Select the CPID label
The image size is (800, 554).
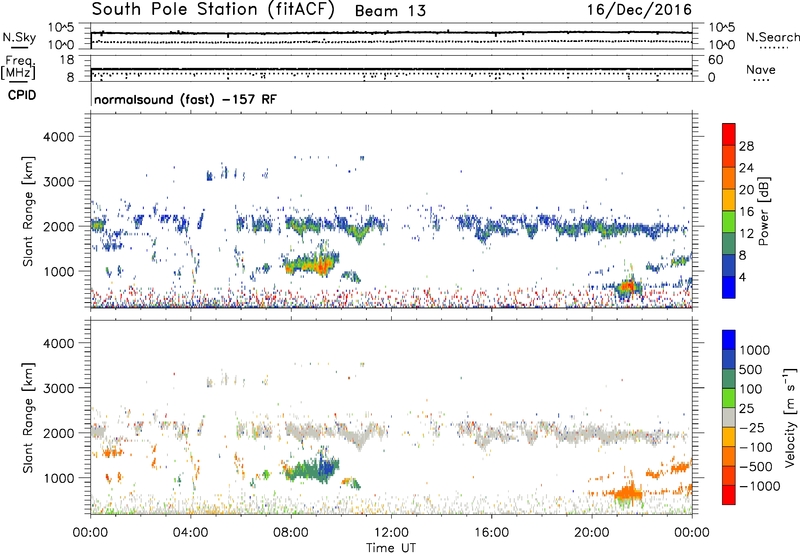22,95
